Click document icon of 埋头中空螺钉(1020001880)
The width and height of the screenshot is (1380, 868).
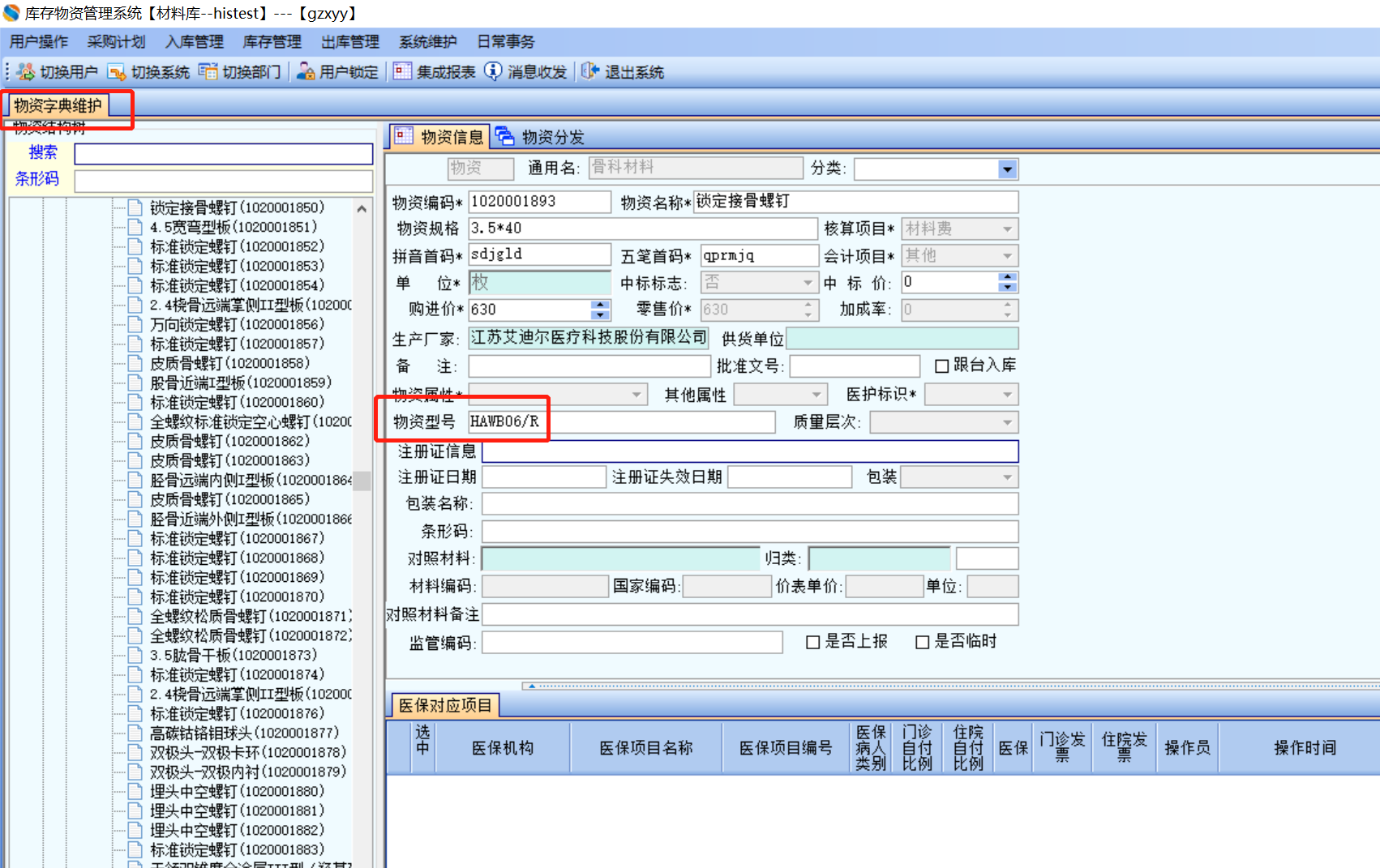coord(135,791)
